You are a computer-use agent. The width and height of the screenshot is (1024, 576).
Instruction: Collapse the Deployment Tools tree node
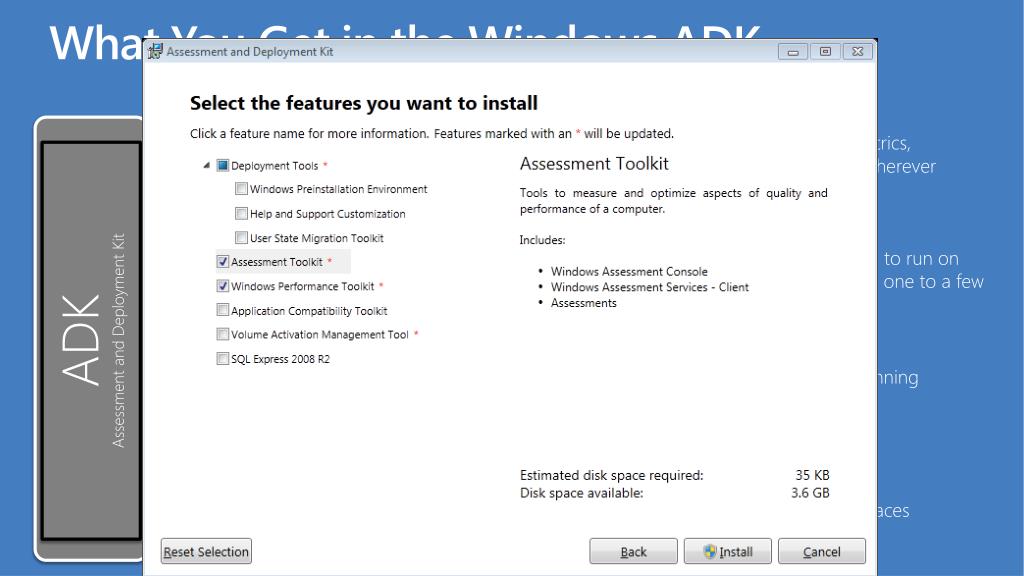click(206, 165)
